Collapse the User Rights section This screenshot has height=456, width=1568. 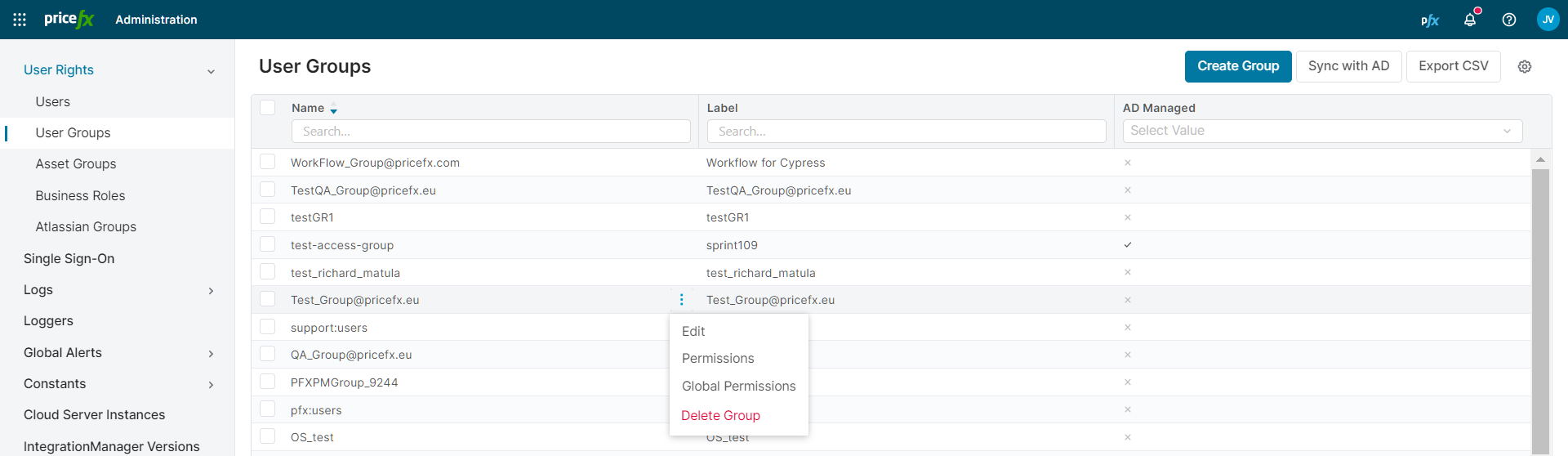(x=211, y=71)
